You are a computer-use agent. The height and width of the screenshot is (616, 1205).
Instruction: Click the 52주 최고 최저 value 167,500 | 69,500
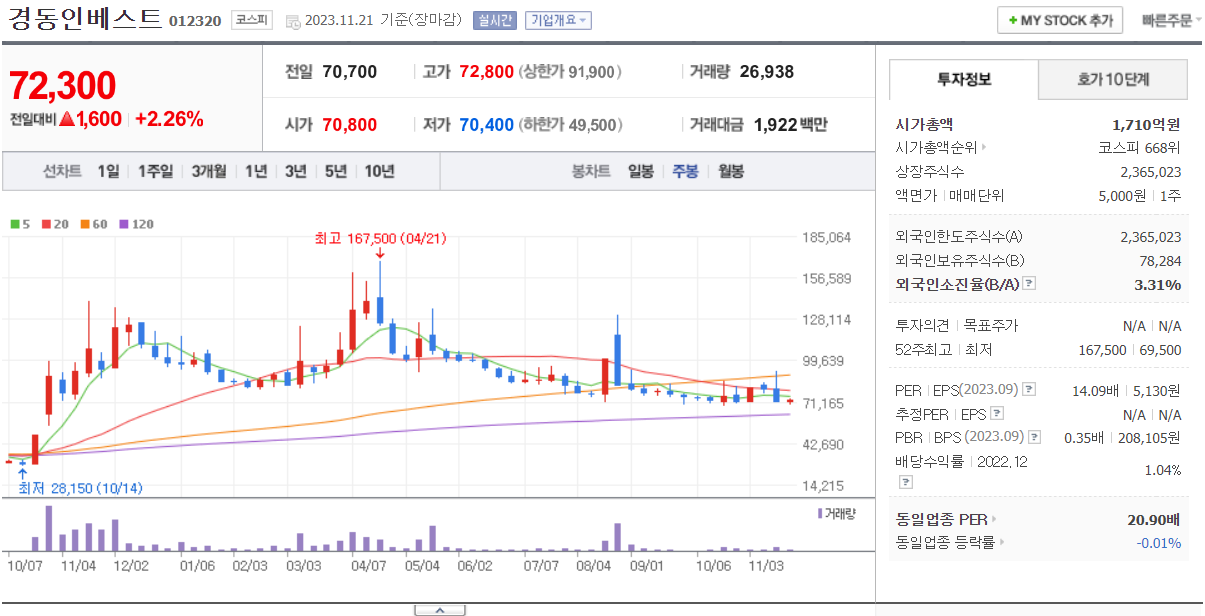point(1132,350)
